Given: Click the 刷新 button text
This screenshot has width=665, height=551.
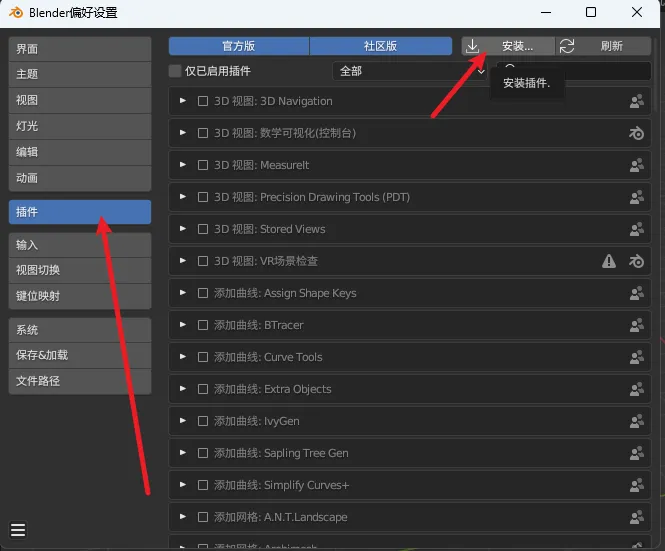Looking at the screenshot, I should pyautogui.click(x=612, y=46).
